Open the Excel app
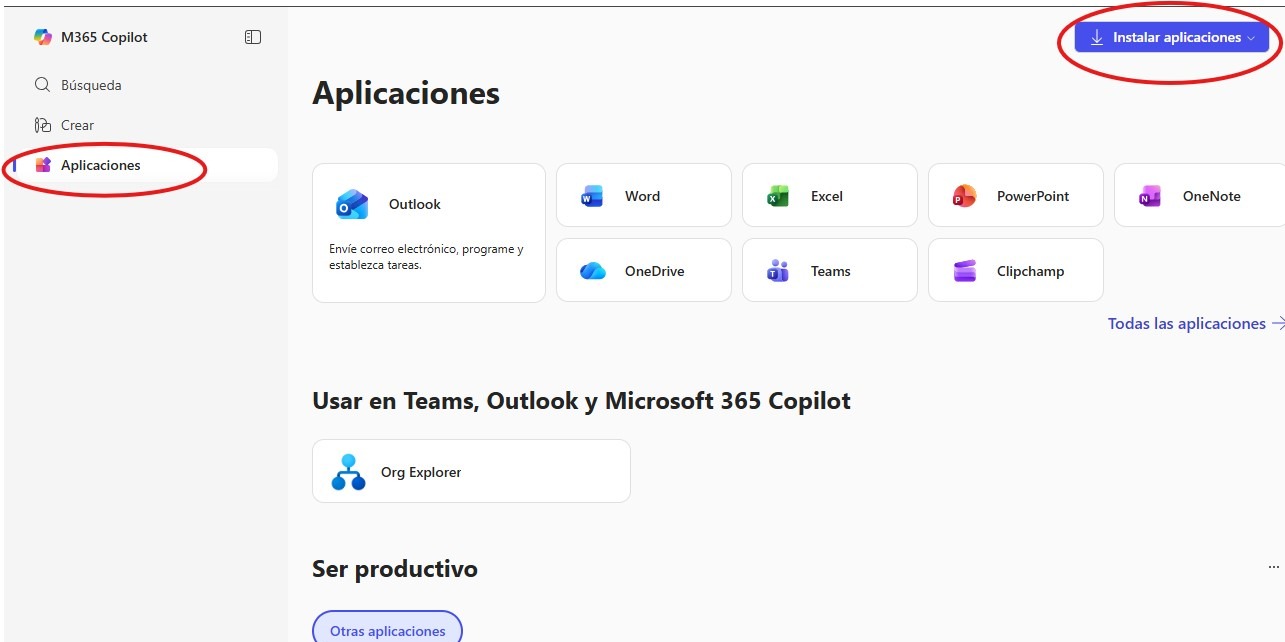This screenshot has width=1285, height=642. tap(828, 195)
